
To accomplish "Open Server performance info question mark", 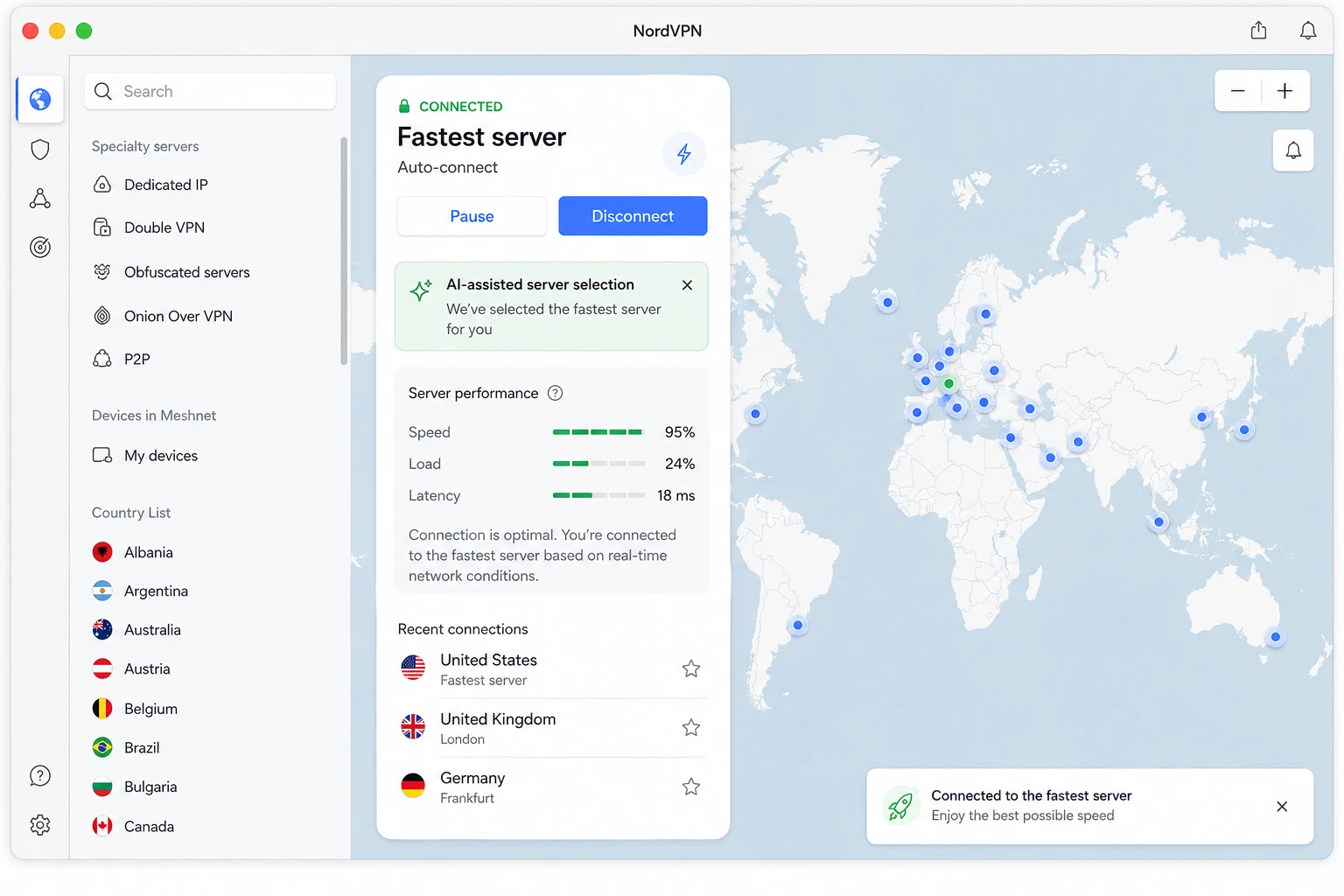I will tap(555, 394).
